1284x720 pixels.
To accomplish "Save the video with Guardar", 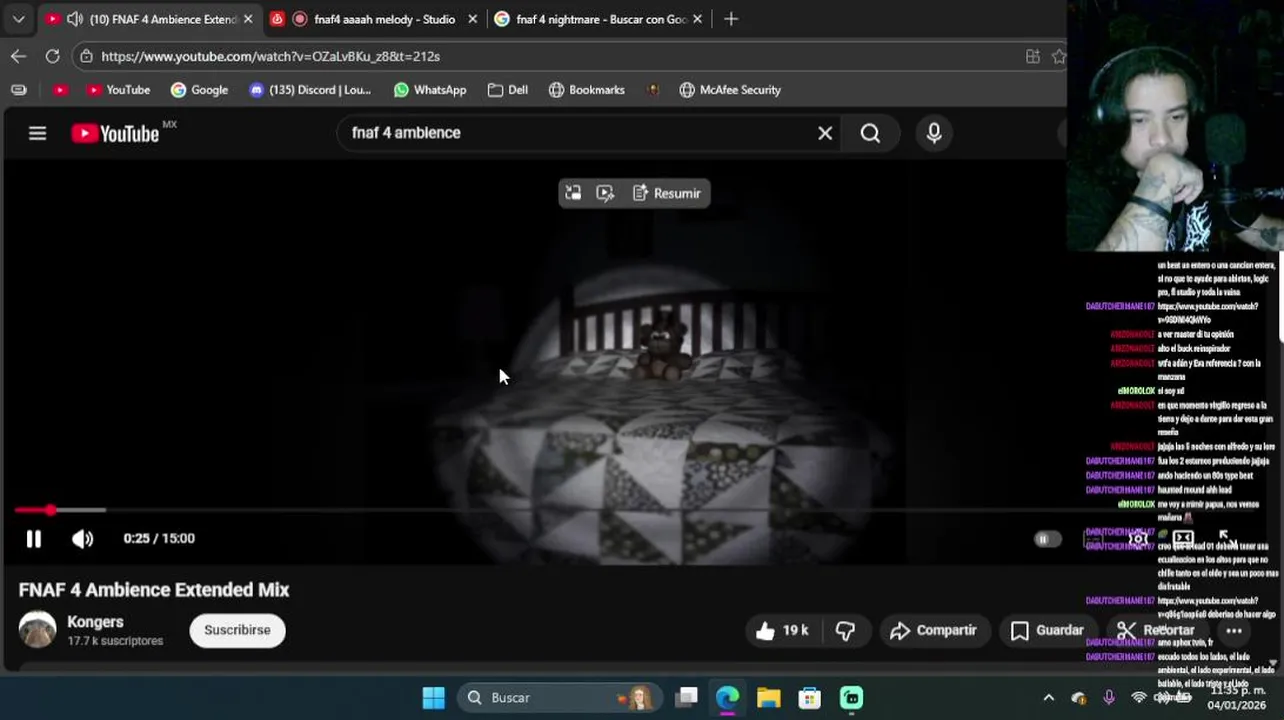I will click(1047, 630).
